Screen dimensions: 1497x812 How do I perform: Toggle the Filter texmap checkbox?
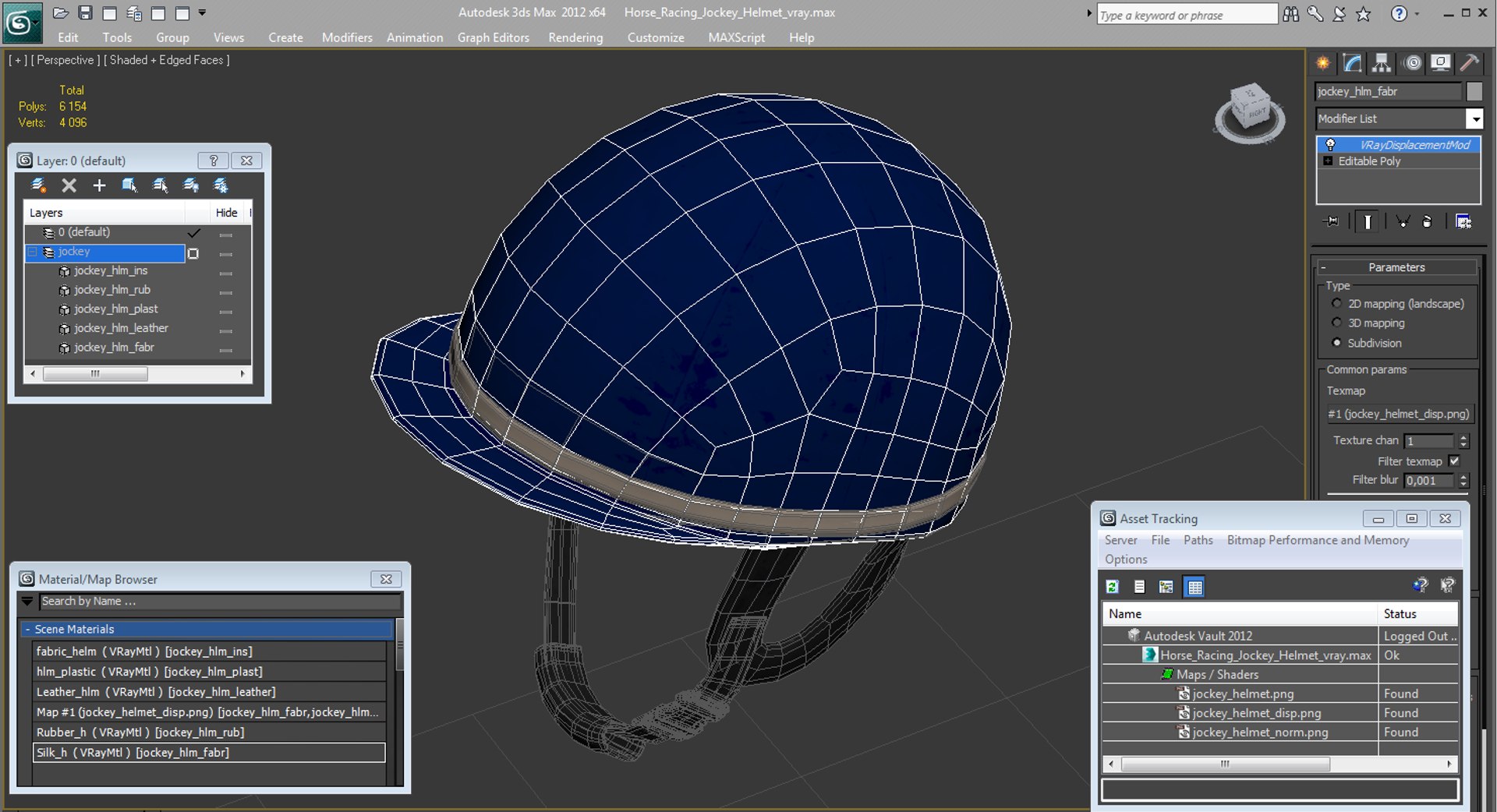pos(1454,461)
